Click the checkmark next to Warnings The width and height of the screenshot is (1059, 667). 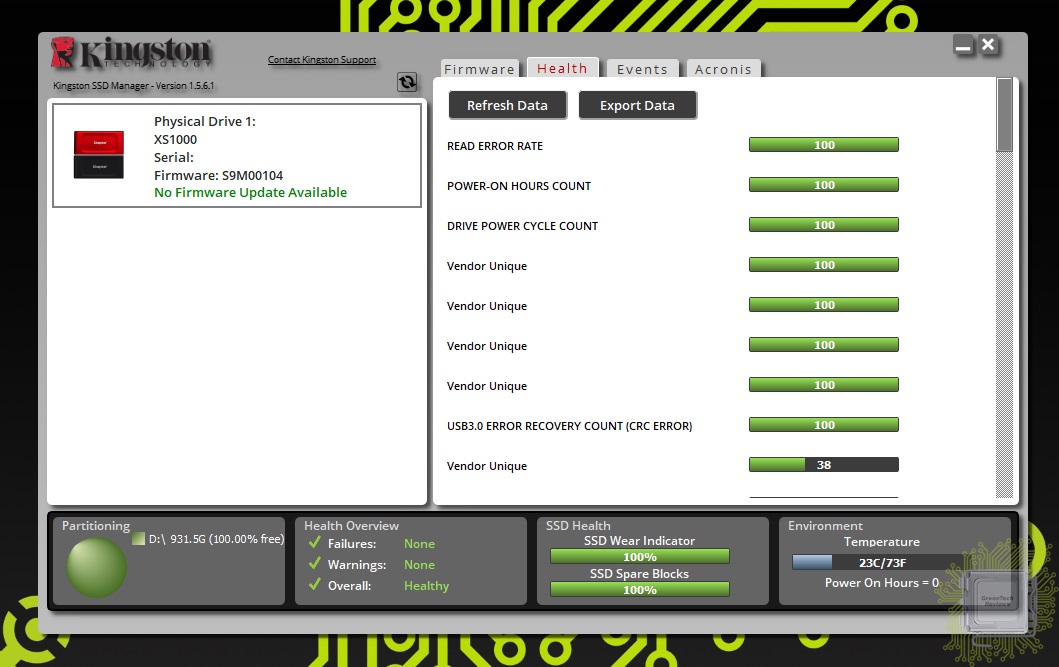pos(314,565)
